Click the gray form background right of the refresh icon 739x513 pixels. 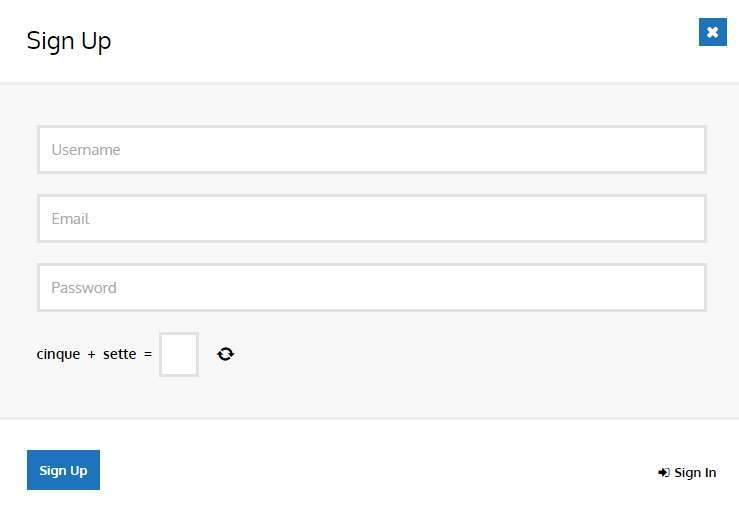click(470, 354)
